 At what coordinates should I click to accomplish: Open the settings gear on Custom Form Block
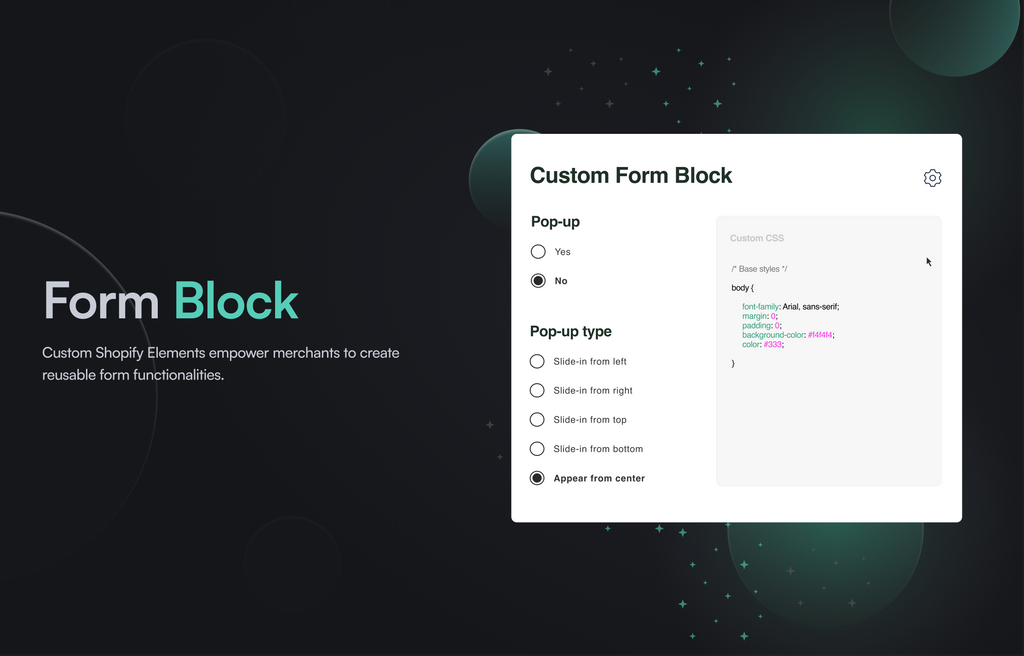(932, 177)
